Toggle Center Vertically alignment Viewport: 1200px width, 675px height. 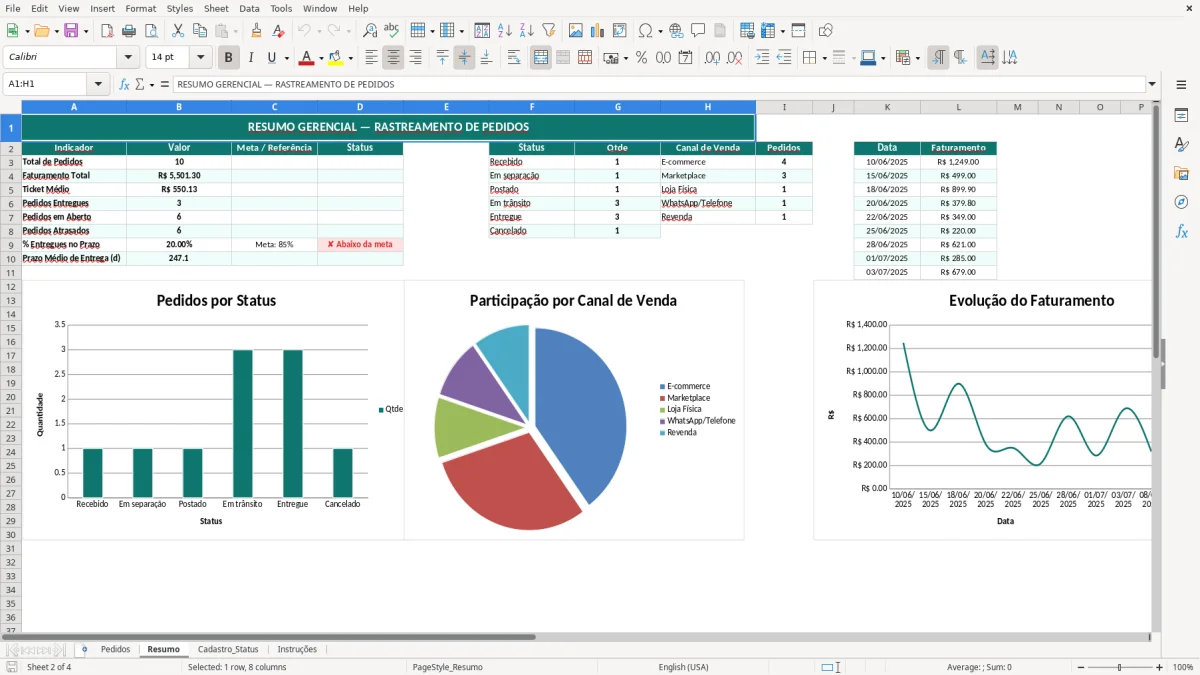click(x=464, y=58)
